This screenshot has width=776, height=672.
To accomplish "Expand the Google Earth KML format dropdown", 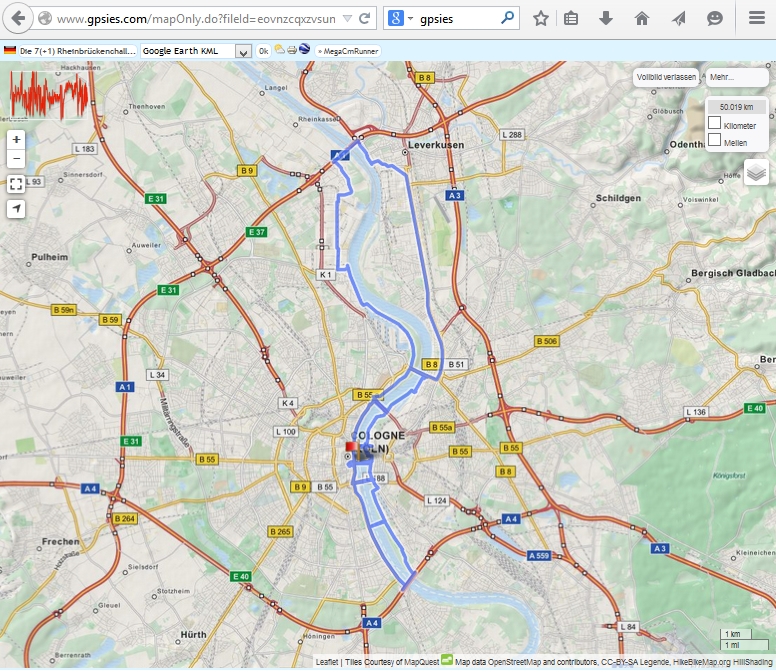I will [x=243, y=51].
